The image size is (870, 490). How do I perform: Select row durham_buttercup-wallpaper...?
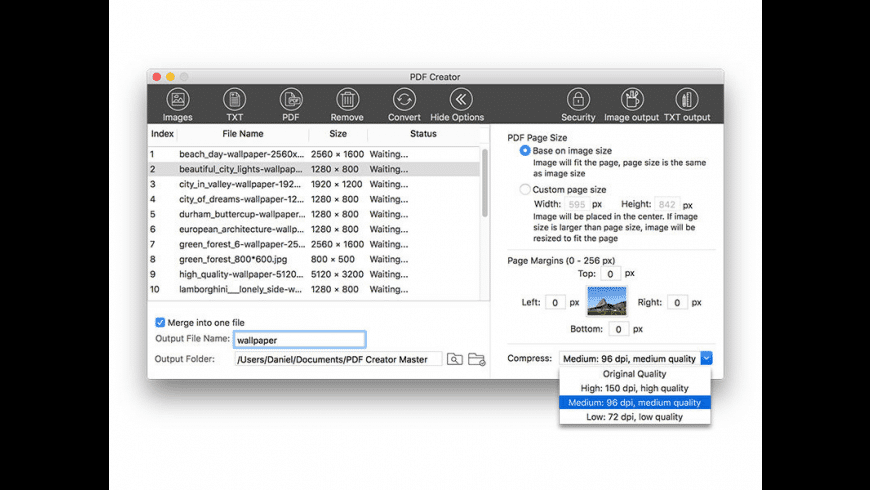[314, 214]
